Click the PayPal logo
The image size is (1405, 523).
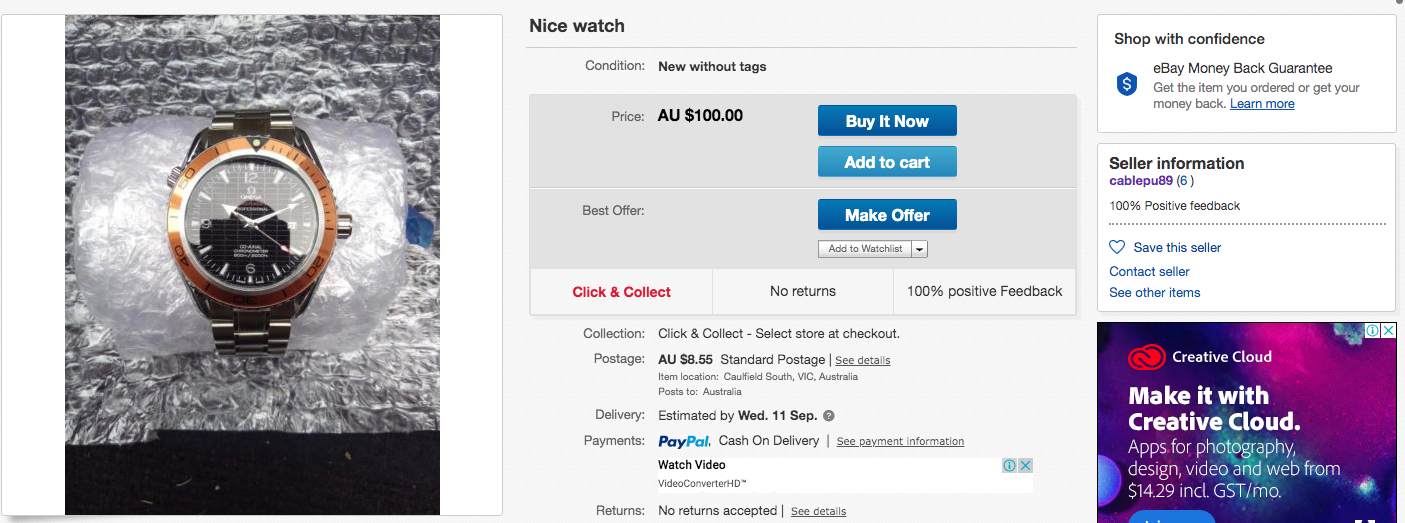tap(684, 441)
